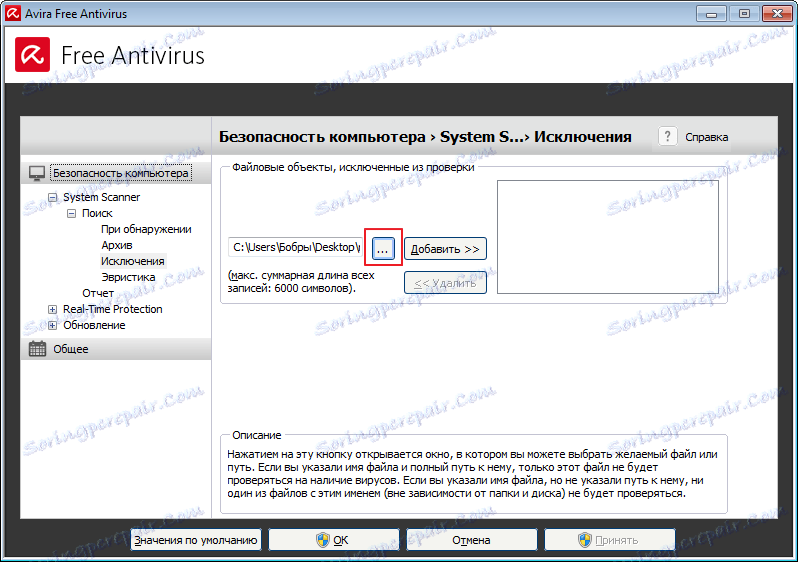Open Архив settings in the tree
798x562 pixels.
coord(117,245)
